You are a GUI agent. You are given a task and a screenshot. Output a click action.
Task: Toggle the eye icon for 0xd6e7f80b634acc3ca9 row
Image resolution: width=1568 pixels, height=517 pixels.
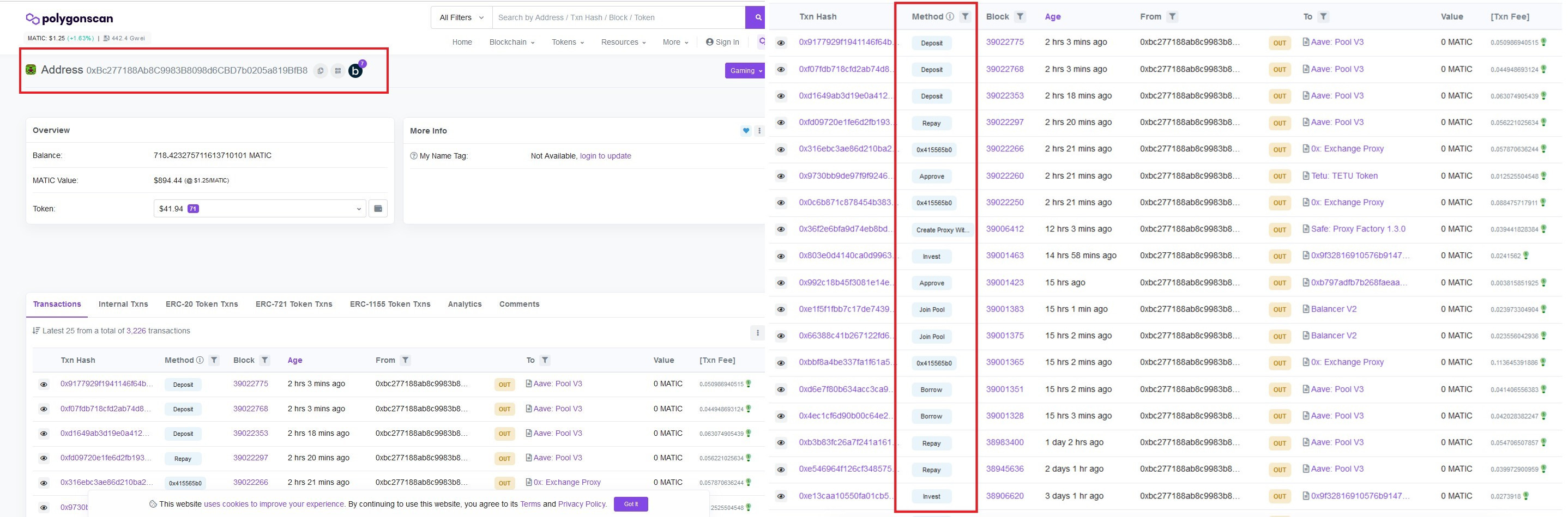point(781,390)
